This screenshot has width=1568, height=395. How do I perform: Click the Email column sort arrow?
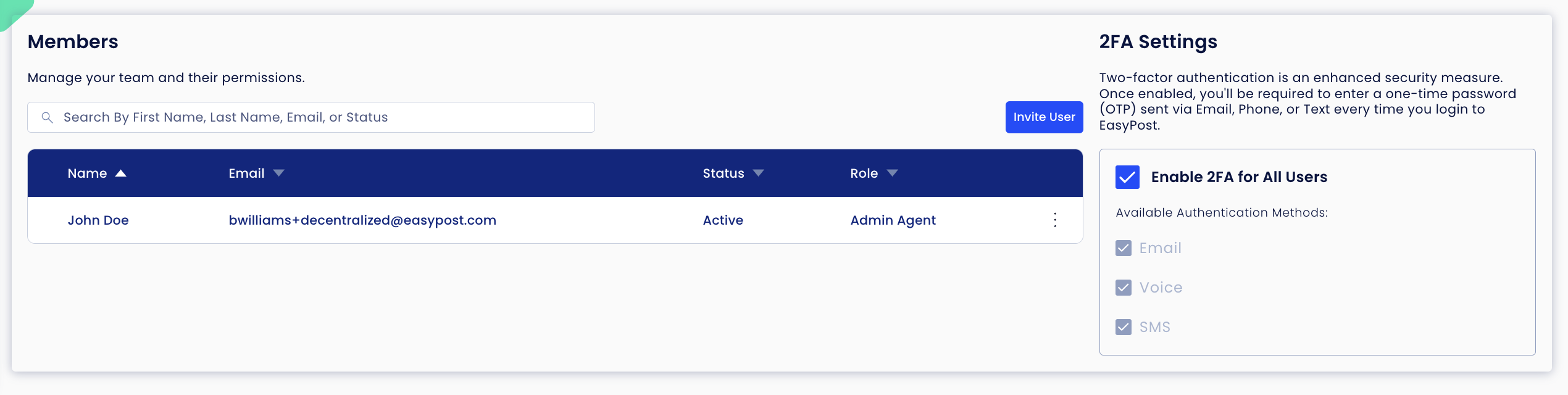click(278, 173)
